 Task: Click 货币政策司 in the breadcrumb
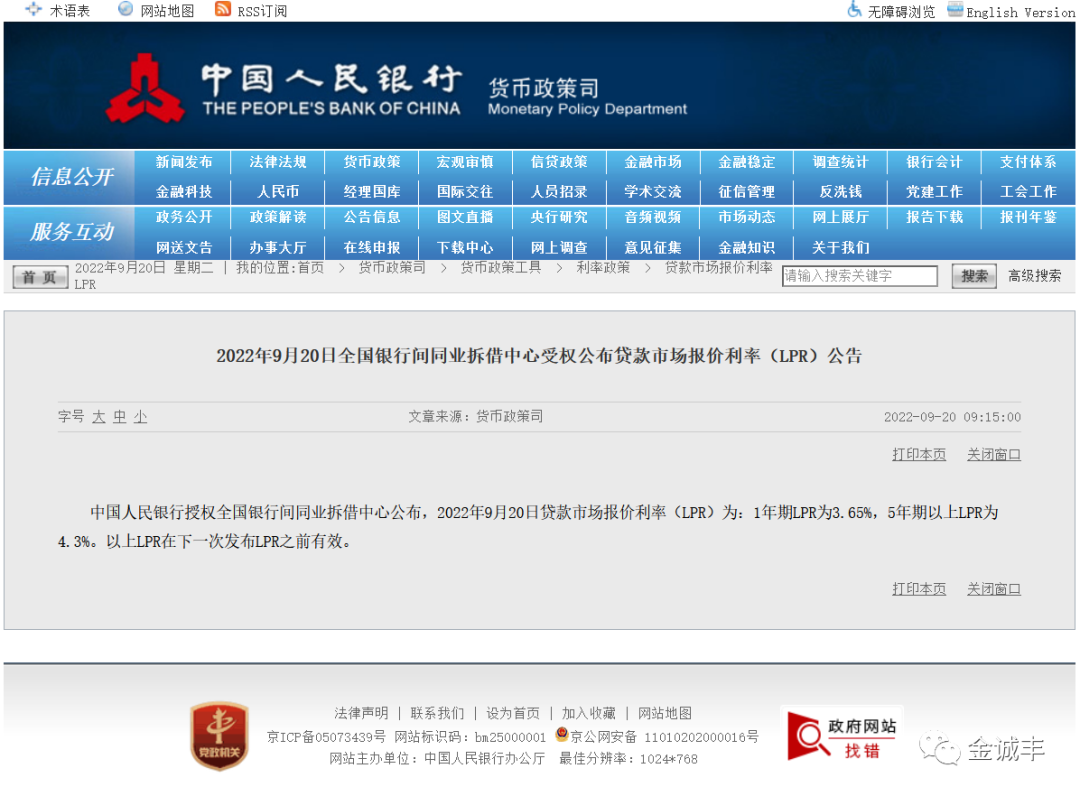(392, 267)
